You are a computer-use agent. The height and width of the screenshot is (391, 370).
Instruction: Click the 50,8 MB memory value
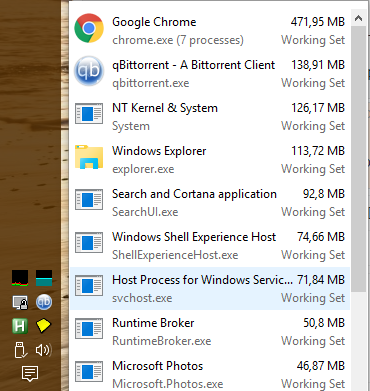[324, 323]
